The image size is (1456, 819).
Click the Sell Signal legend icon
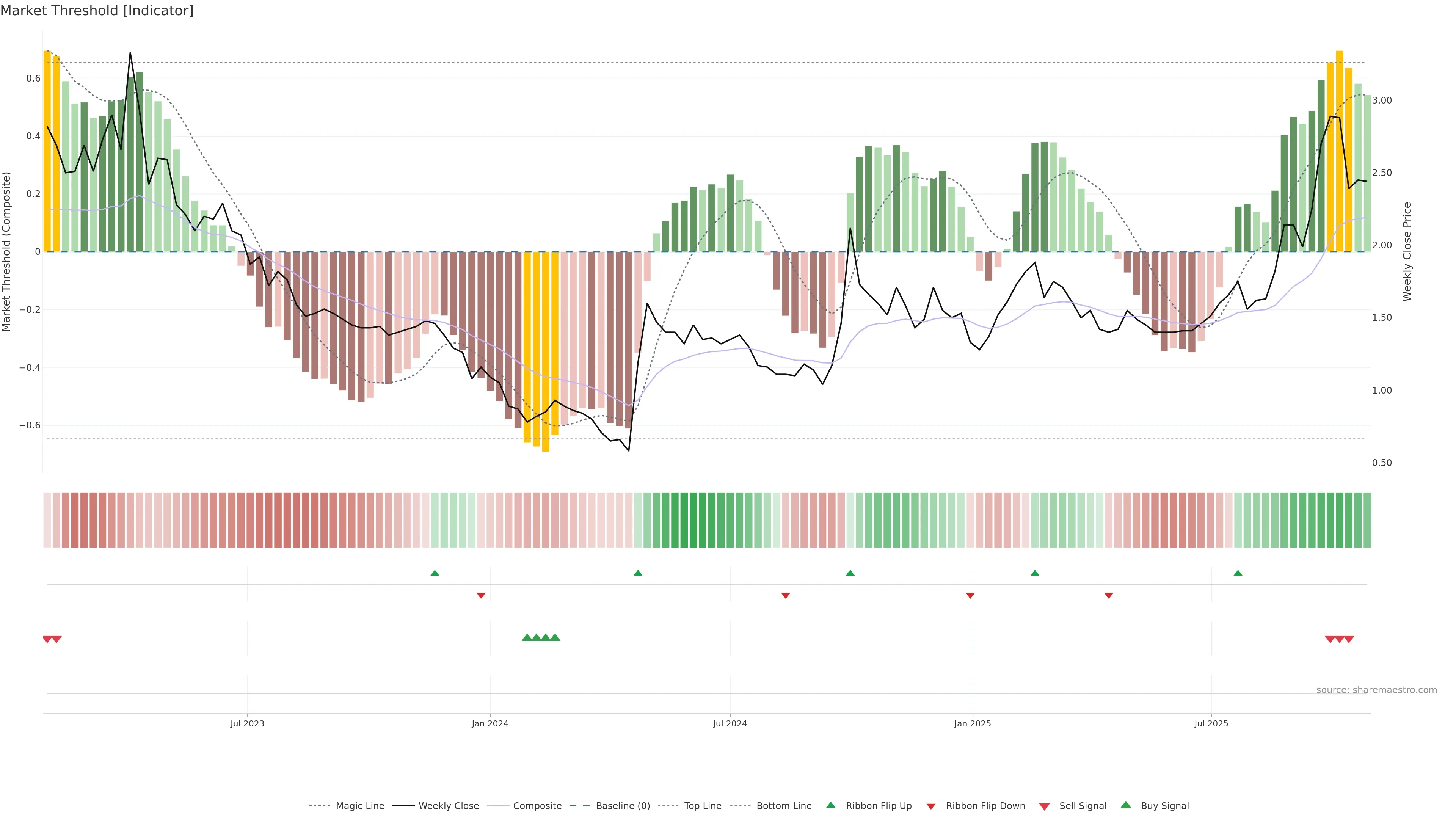pyautogui.click(x=1045, y=806)
